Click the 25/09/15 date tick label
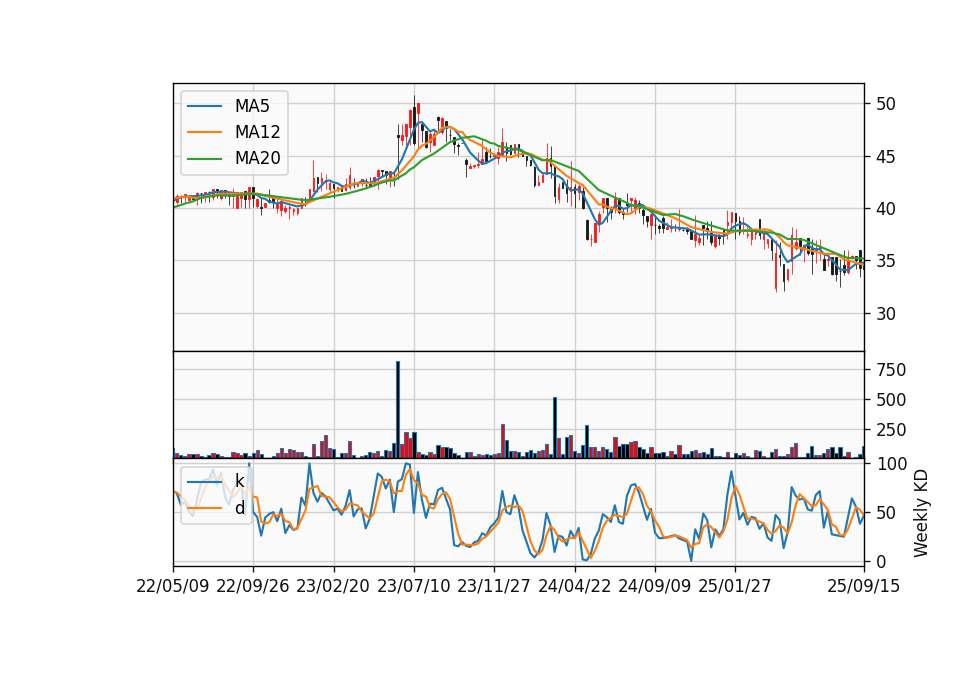This screenshot has height=690, width=960. coord(863,586)
